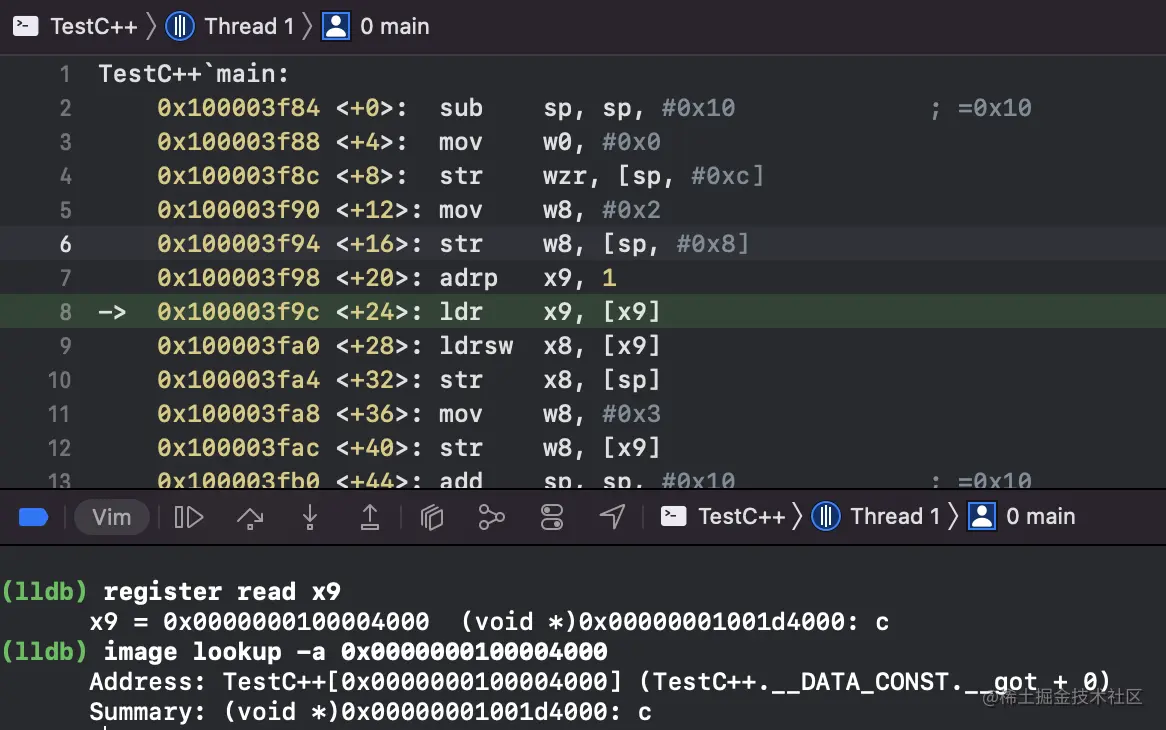Click the TestC++`main: label

[193, 74]
